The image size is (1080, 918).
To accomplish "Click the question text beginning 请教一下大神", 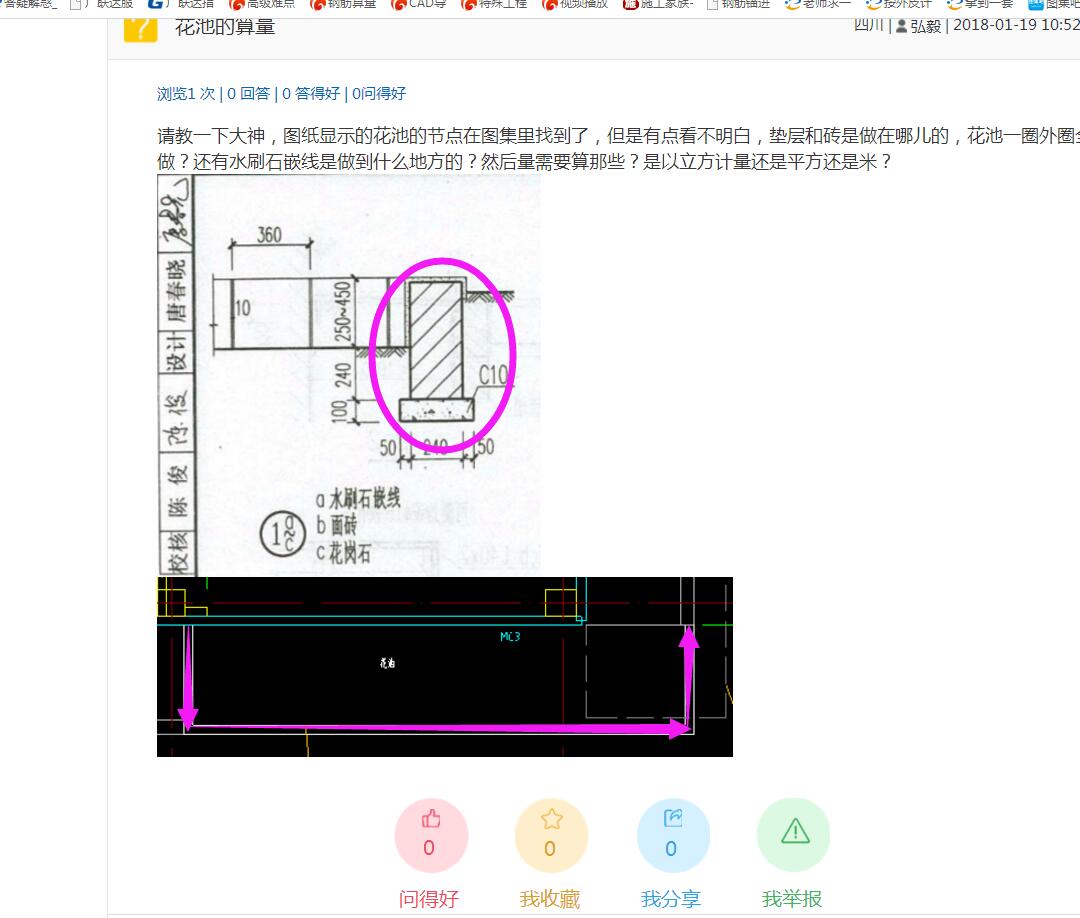I will (619, 149).
